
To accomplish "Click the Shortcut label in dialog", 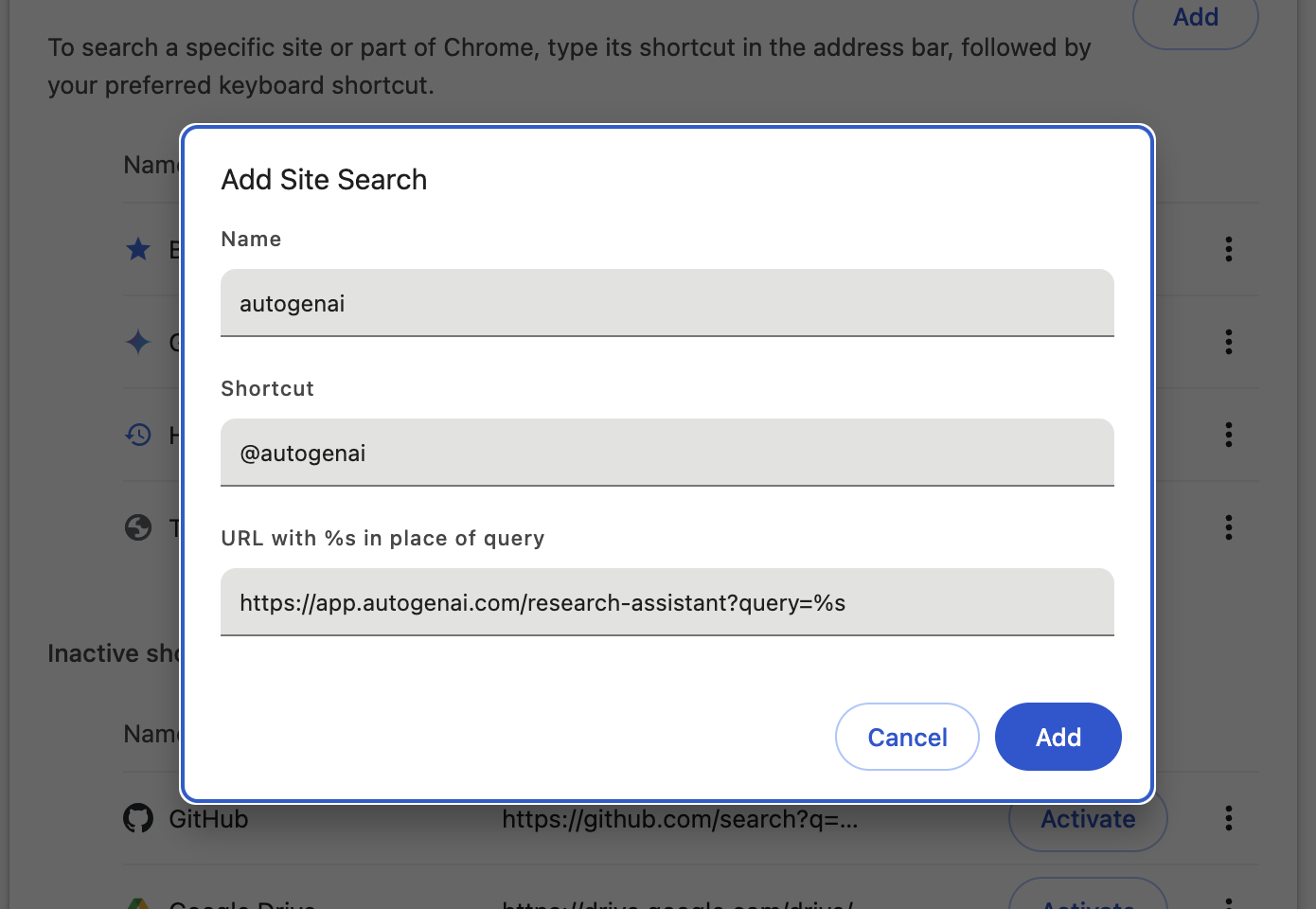I will (x=267, y=388).
